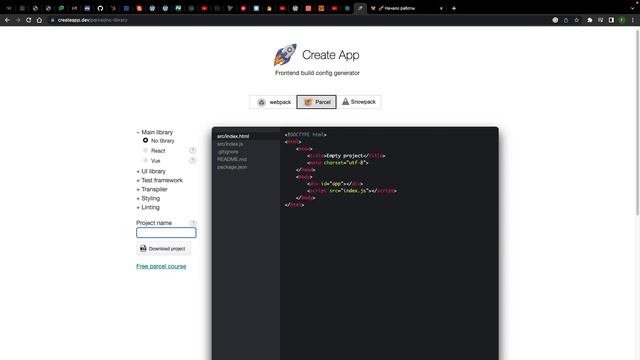Switch to the GitHub browser tab

click(100, 8)
